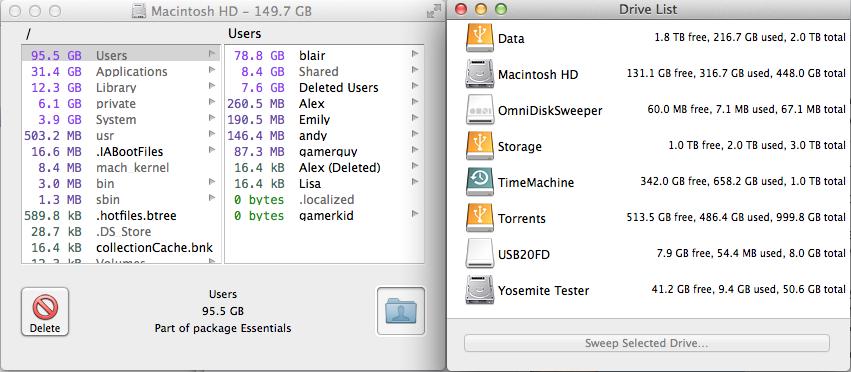Click the Data USB drive icon
The height and width of the screenshot is (372, 851).
479,38
